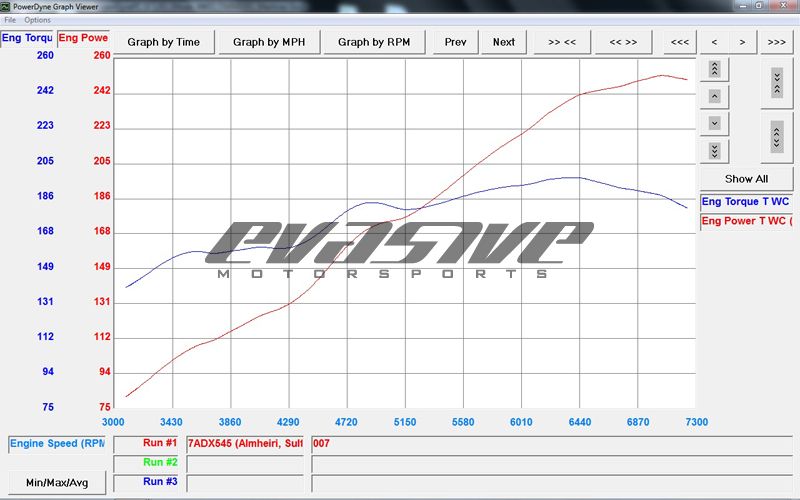Click the single up-chevron shift button
The height and width of the screenshot is (500, 800).
click(x=714, y=96)
